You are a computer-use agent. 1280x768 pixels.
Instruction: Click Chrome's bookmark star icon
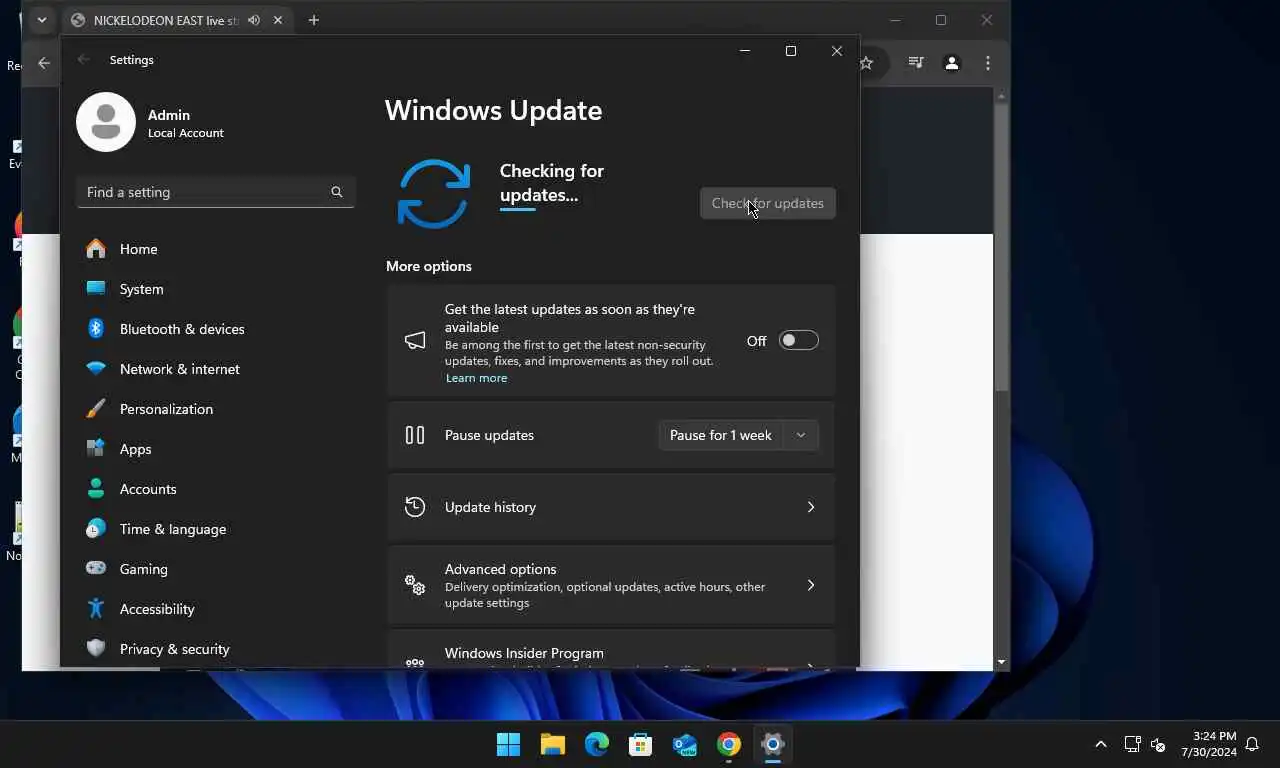point(866,63)
